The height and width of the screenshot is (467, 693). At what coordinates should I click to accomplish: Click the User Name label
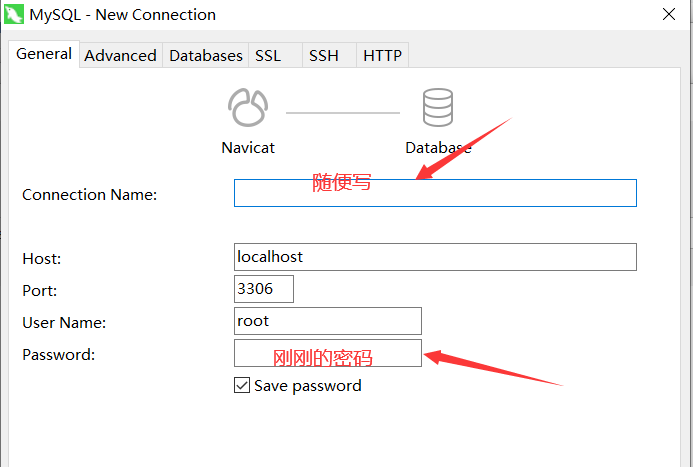click(64, 323)
